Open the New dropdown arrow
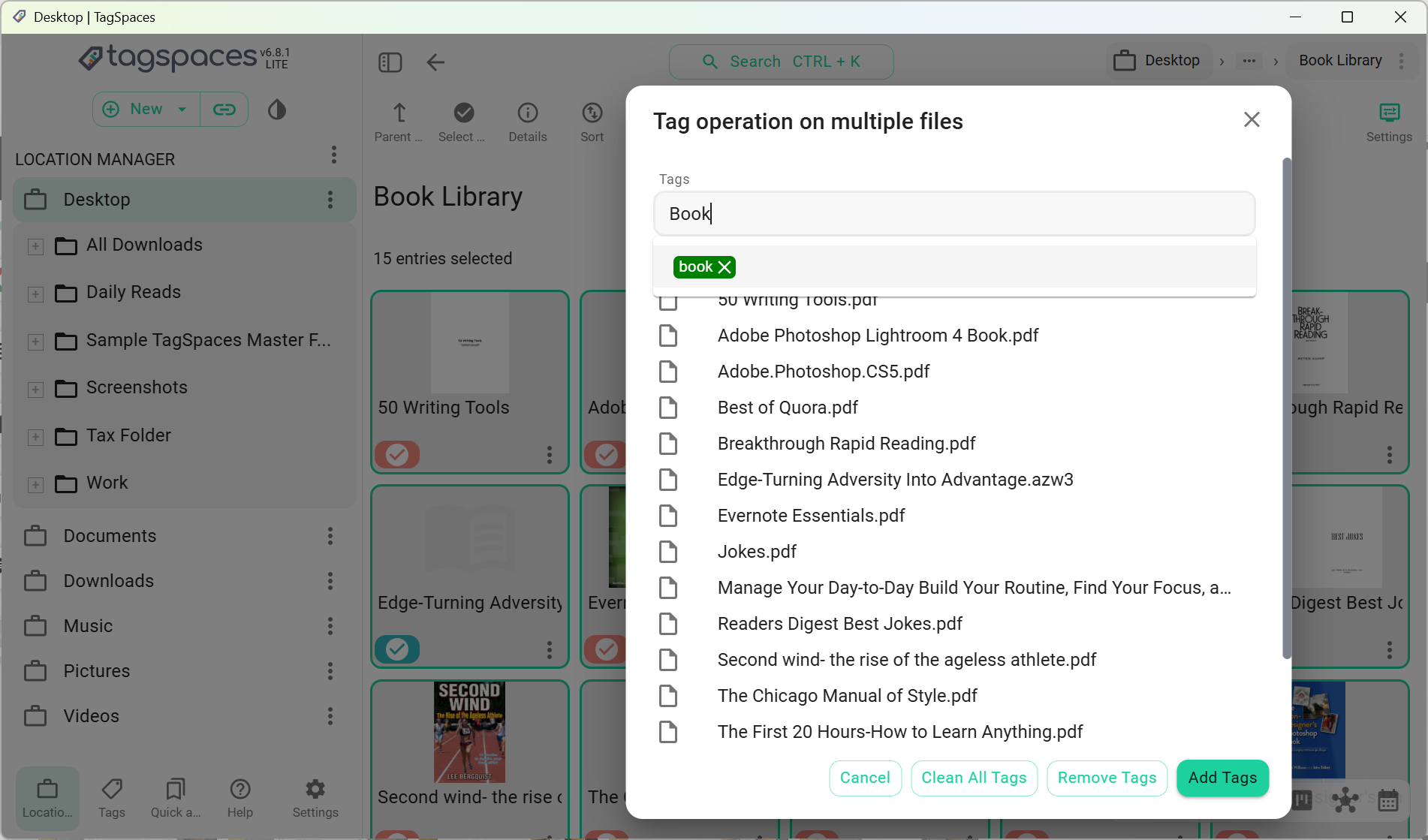 coord(182,110)
